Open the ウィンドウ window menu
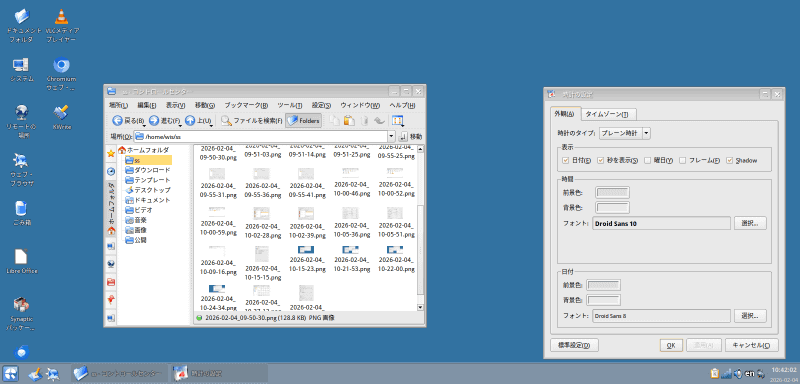Image resolution: width=800 pixels, height=384 pixels. [360, 105]
